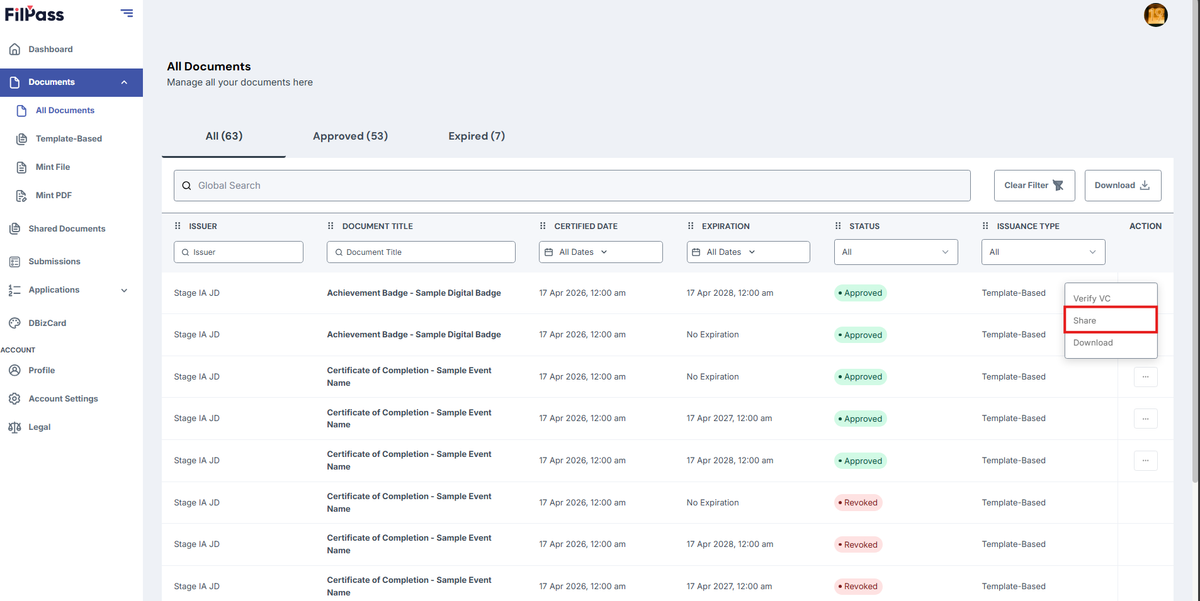Image resolution: width=1200 pixels, height=601 pixels.
Task: Click the Account Settings gear icon
Action: pyautogui.click(x=14, y=399)
